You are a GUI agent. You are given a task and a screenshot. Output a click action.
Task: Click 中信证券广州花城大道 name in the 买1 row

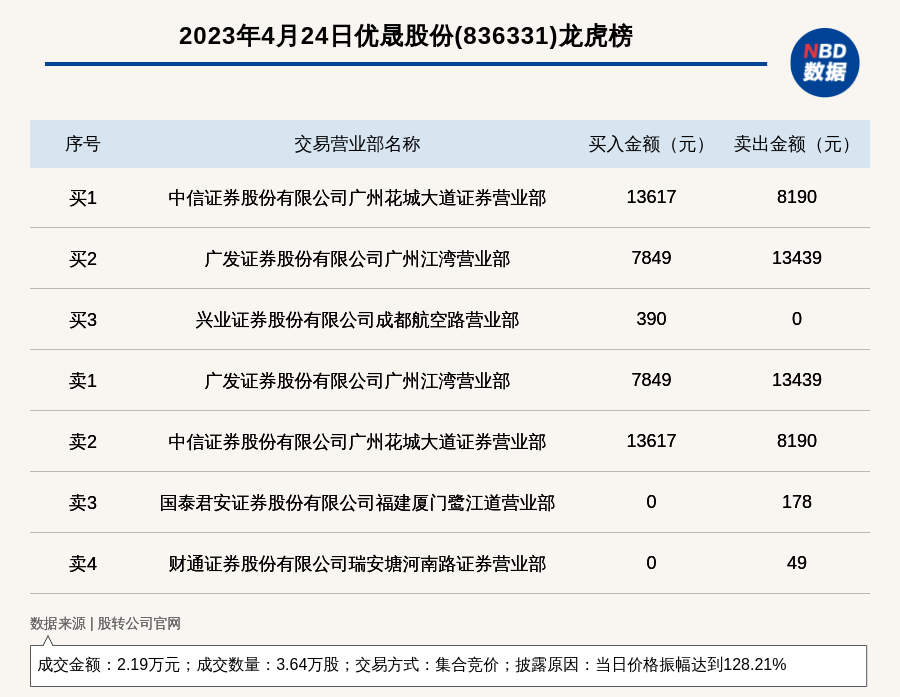coord(357,198)
